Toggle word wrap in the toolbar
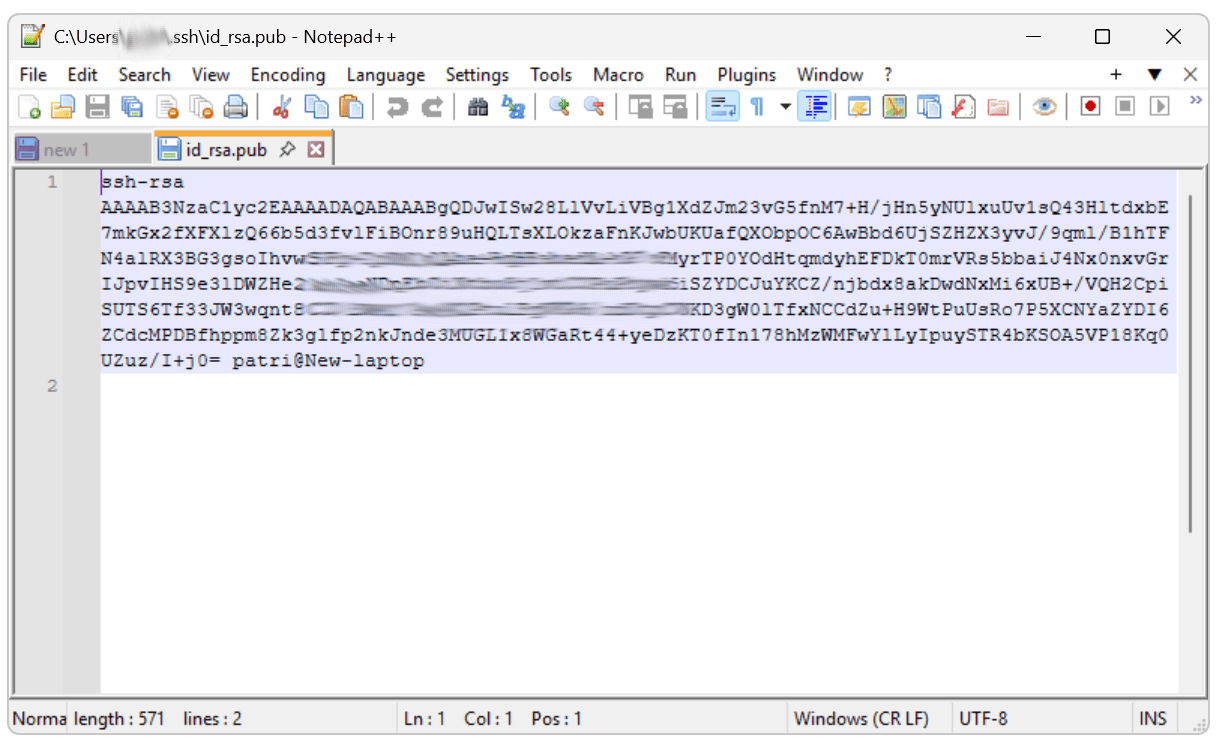 (722, 106)
